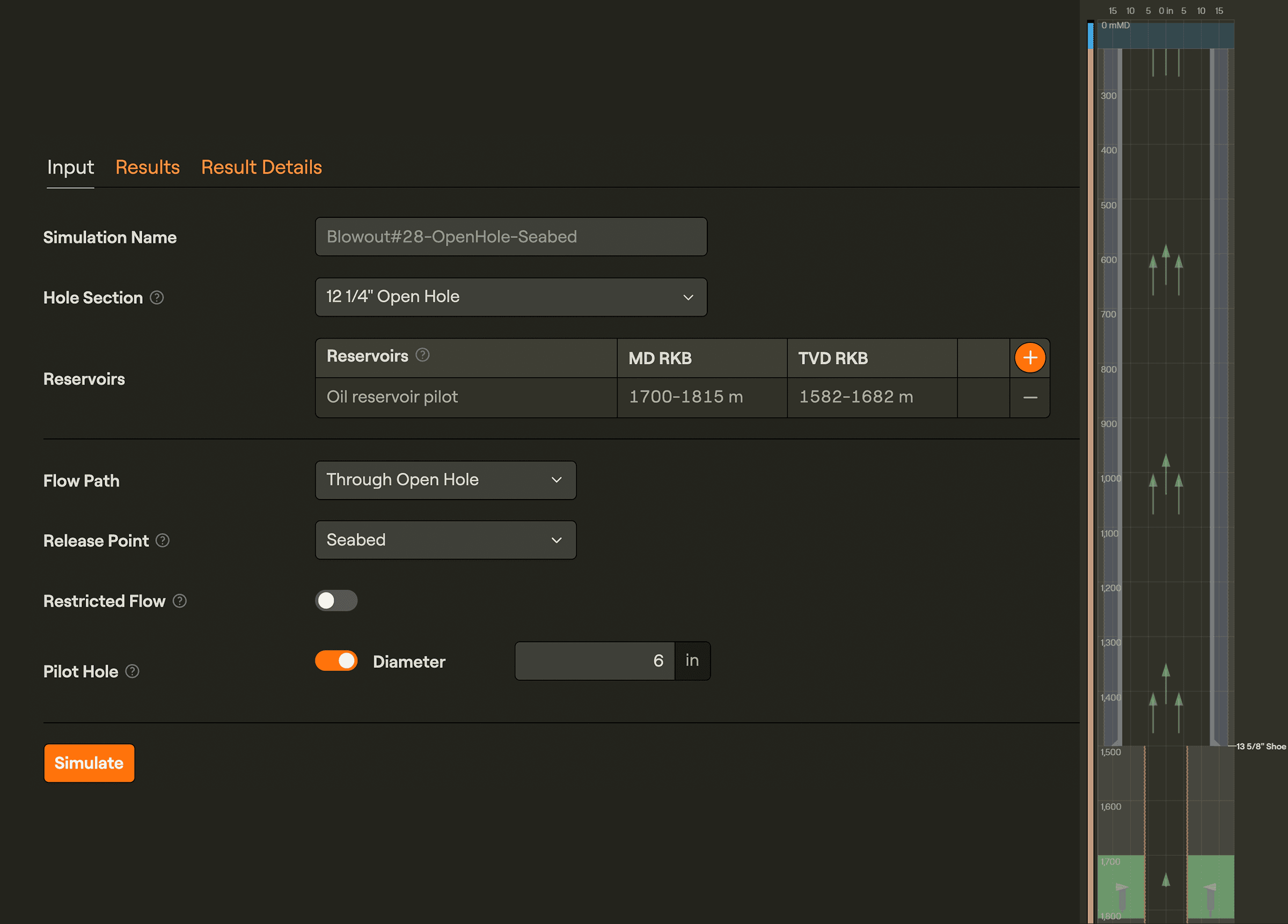This screenshot has height=924, width=1288.
Task: Click help icon beside Restricted Flow
Action: pos(179,601)
